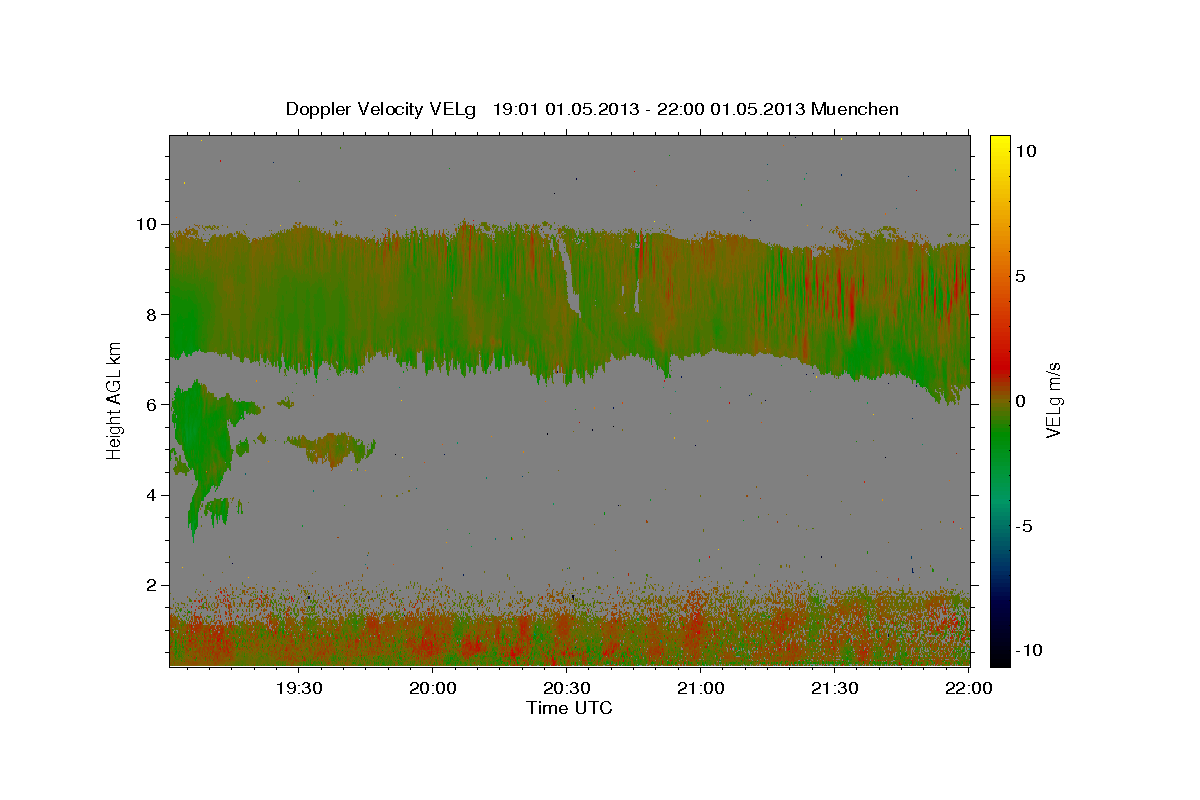Click the plot title "Doppler Velocity VELg"
The height and width of the screenshot is (800, 1200).
(x=383, y=109)
